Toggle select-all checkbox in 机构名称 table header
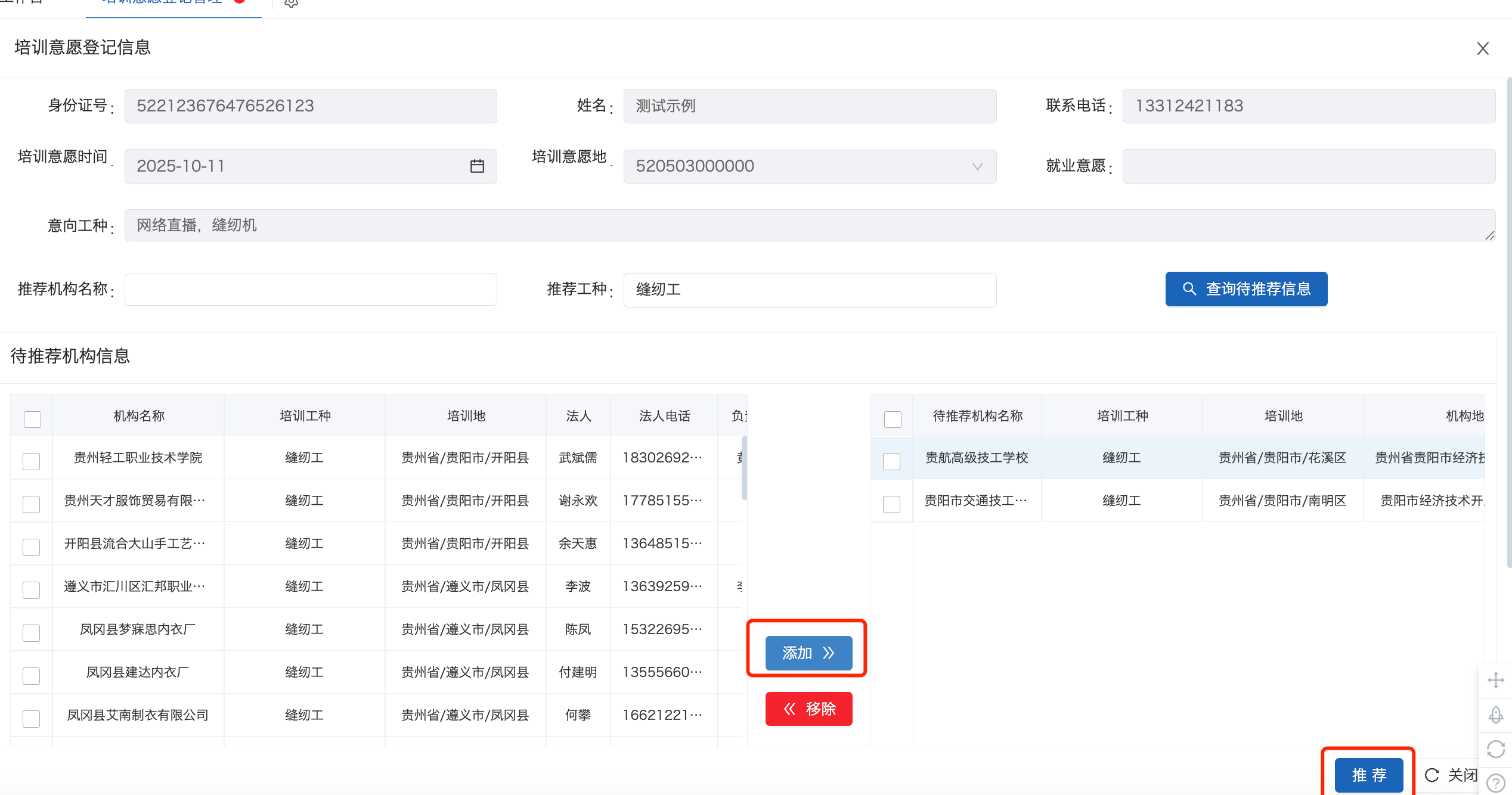 pos(32,419)
